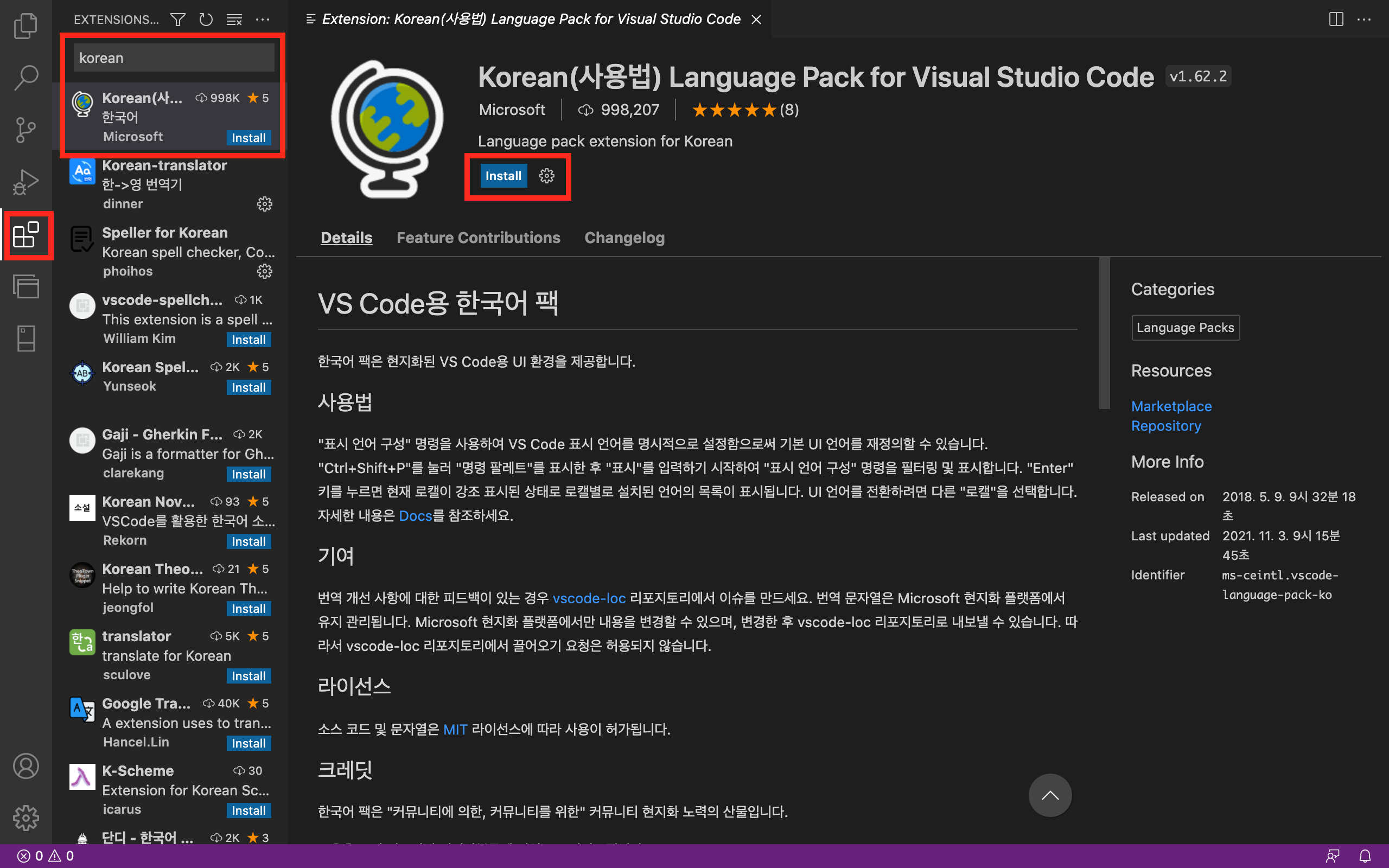Viewport: 1389px width, 868px height.
Task: Switch to the Feature Contributions tab
Action: (478, 237)
